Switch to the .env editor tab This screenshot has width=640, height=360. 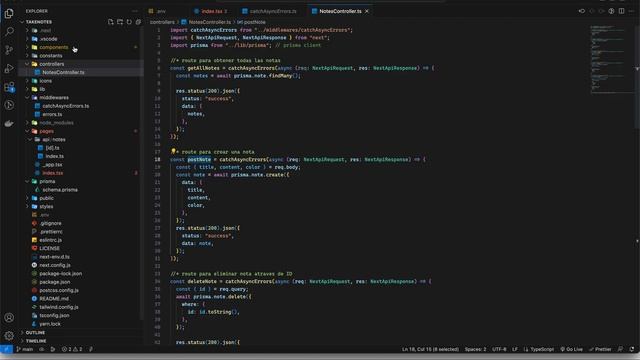click(x=160, y=11)
